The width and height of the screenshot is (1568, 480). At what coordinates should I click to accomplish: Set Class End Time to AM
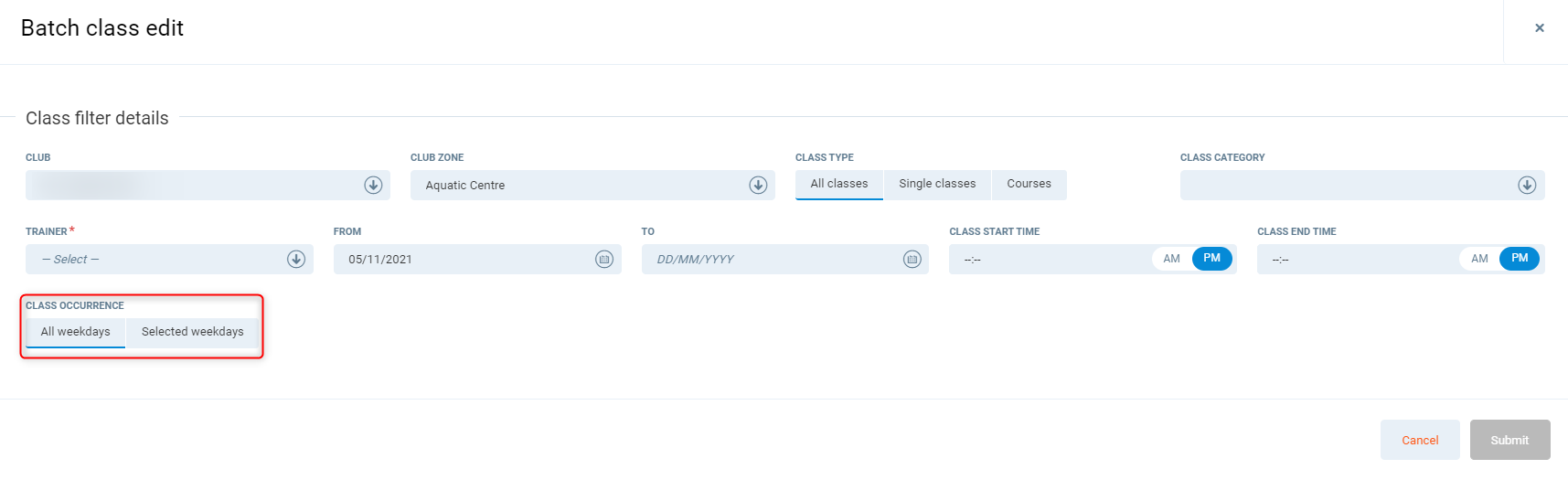pos(1479,259)
